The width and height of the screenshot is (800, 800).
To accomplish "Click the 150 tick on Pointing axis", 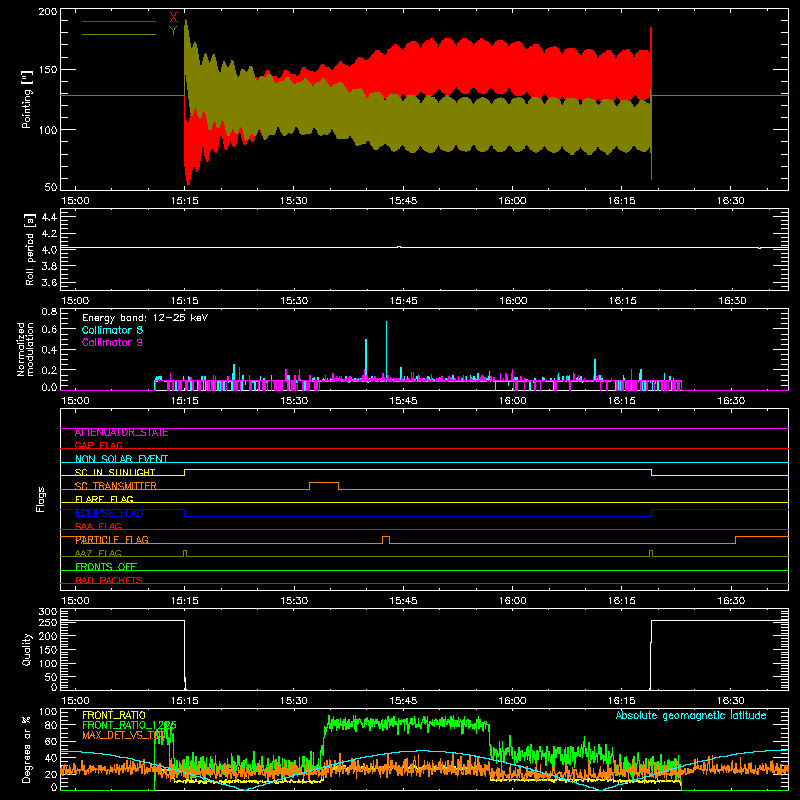I will pyautogui.click(x=48, y=70).
